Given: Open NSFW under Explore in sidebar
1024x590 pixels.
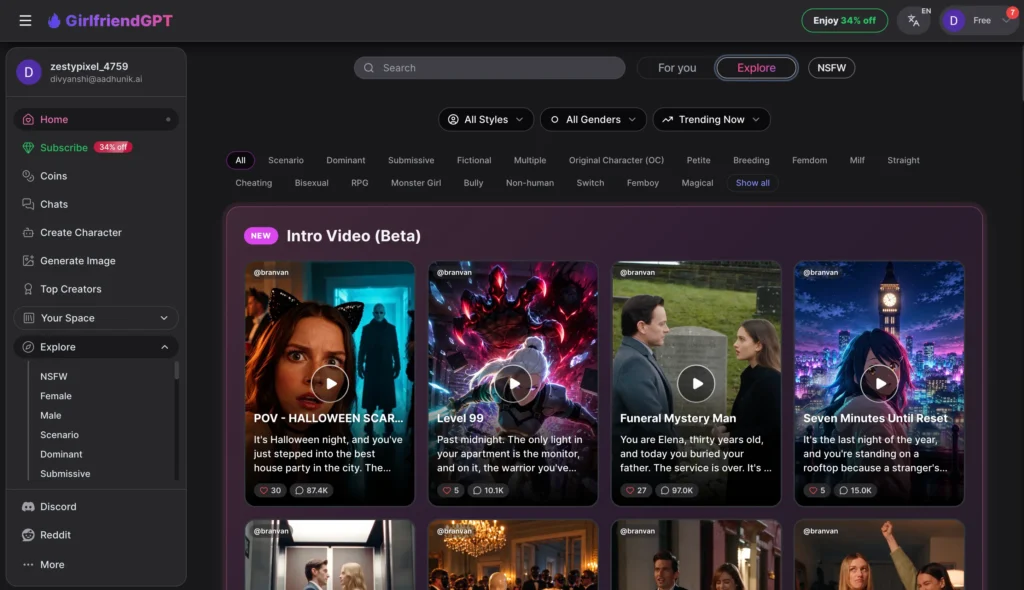Looking at the screenshot, I should (54, 376).
